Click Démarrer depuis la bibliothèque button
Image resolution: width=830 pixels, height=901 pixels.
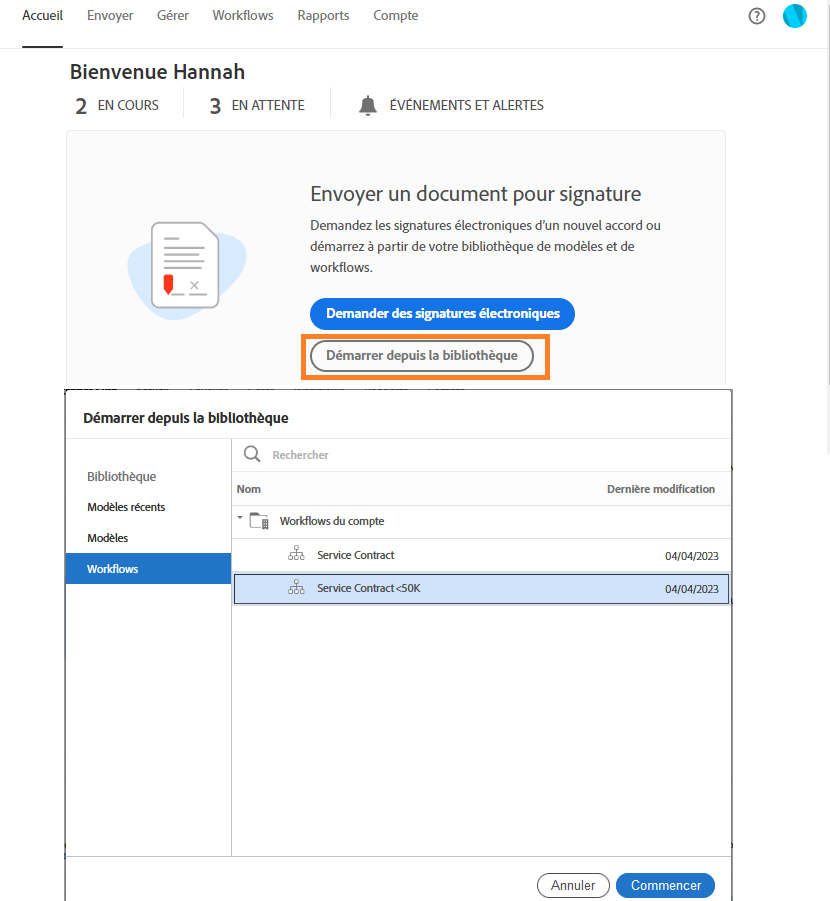(422, 356)
